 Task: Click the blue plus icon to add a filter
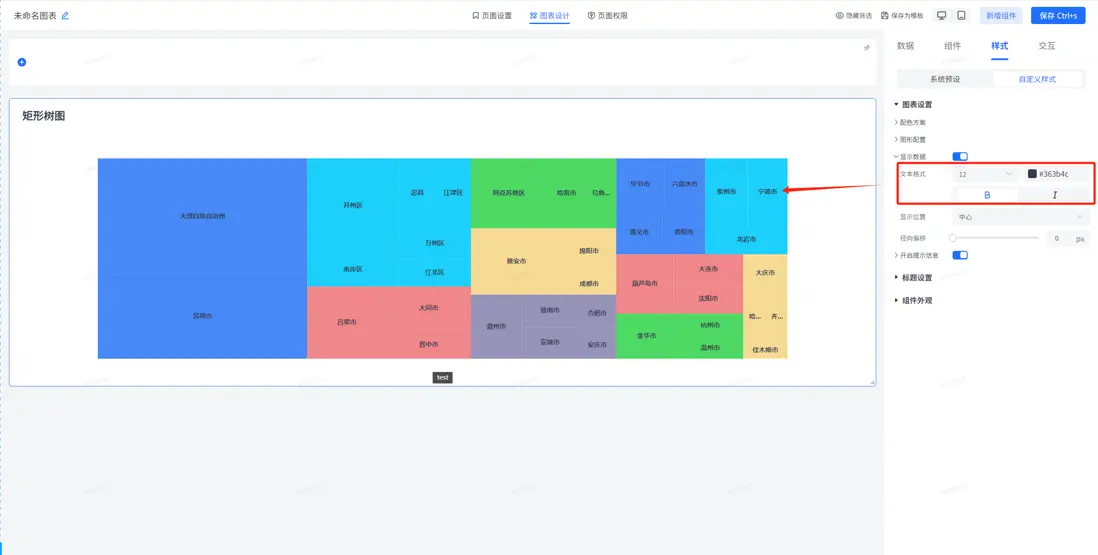22,62
